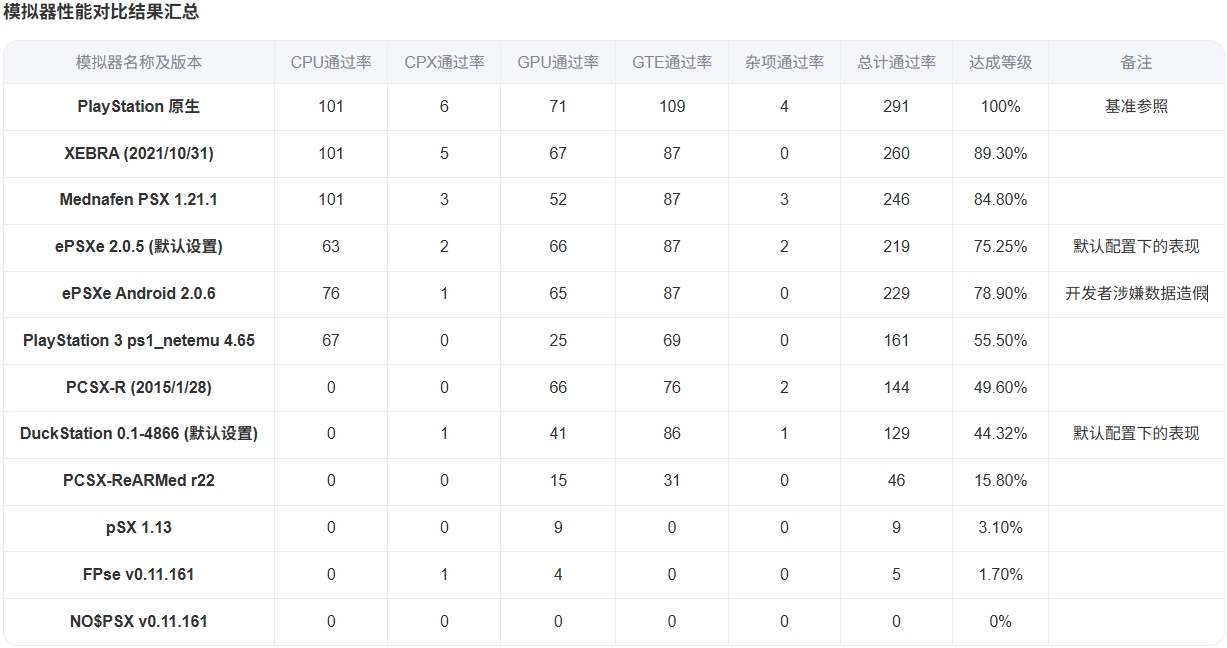Click the 默认配置下的表现 note in ePSXe 2.0.5 row
Screen dimensions: 1227x648
click(x=1136, y=246)
